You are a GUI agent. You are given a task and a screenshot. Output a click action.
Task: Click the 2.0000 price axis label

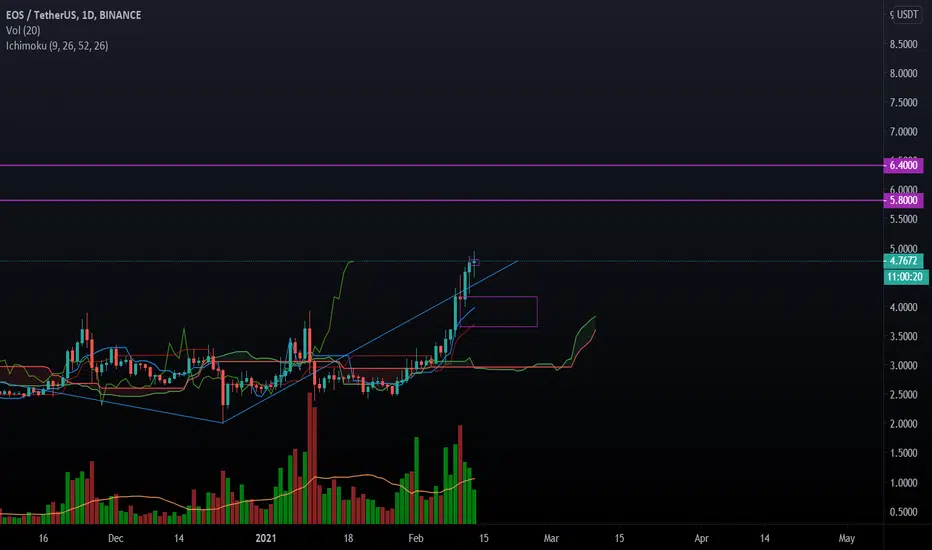(x=903, y=423)
